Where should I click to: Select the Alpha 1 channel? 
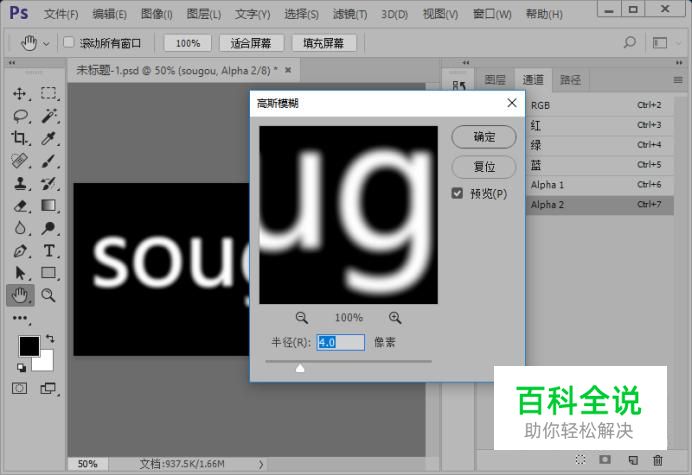click(x=600, y=185)
